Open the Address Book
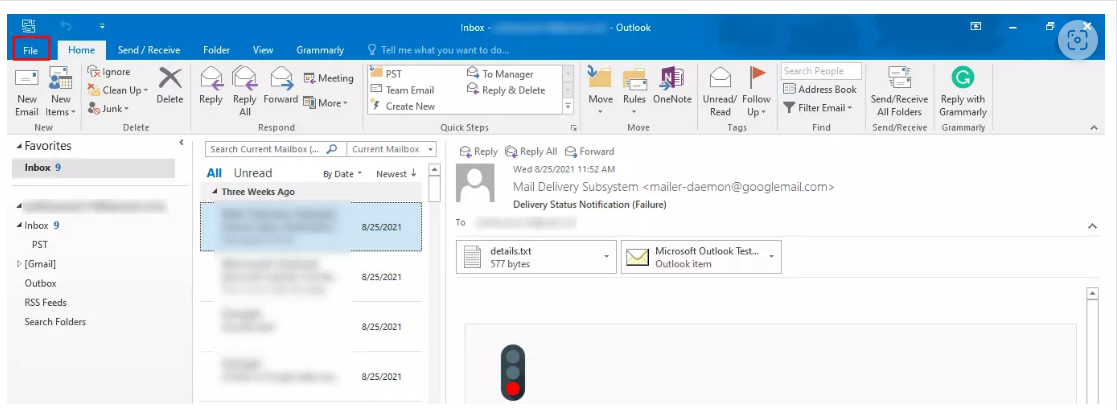The width and height of the screenshot is (1117, 410). [x=820, y=90]
